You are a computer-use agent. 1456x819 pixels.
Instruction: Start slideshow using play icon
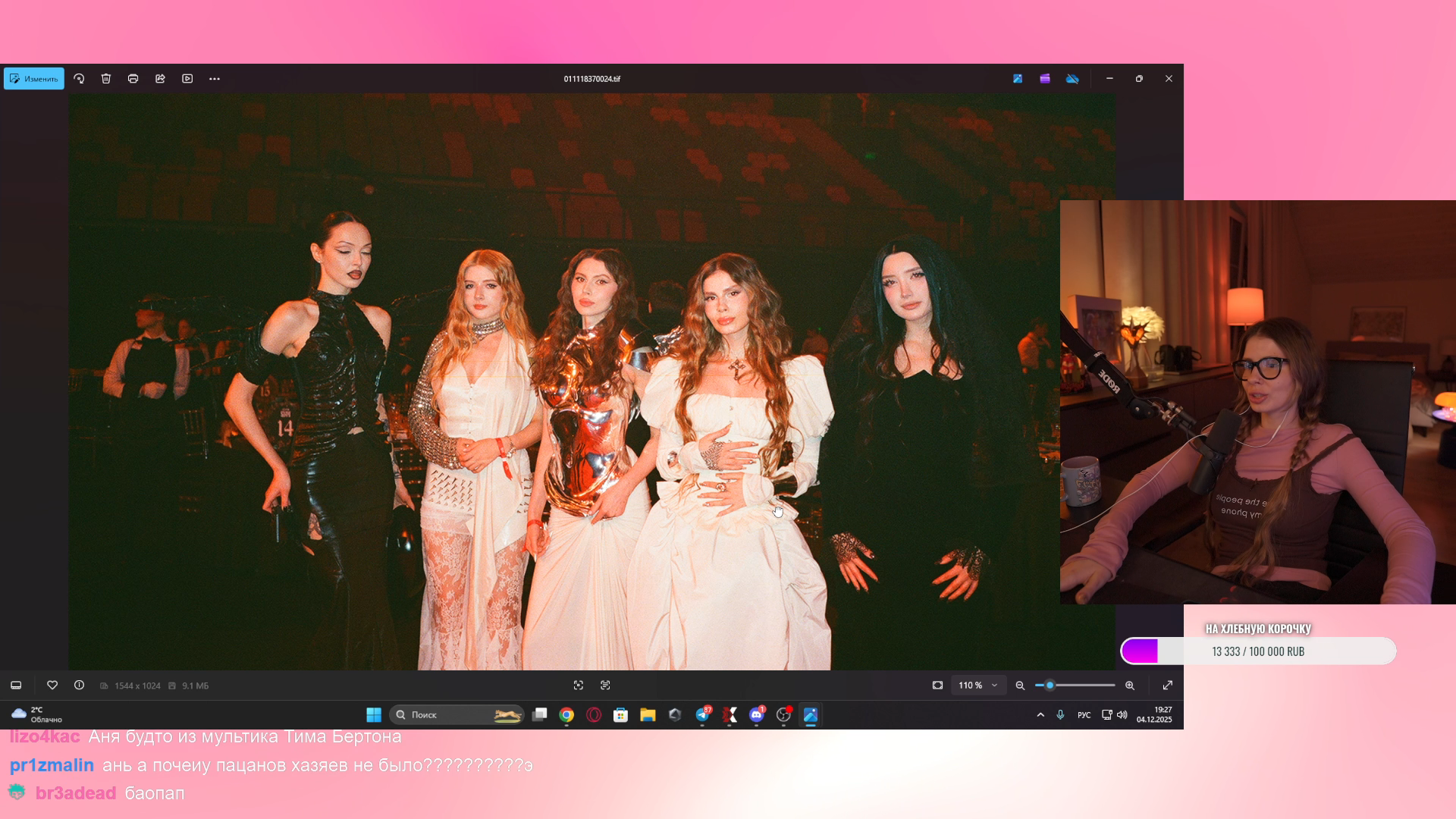[187, 79]
